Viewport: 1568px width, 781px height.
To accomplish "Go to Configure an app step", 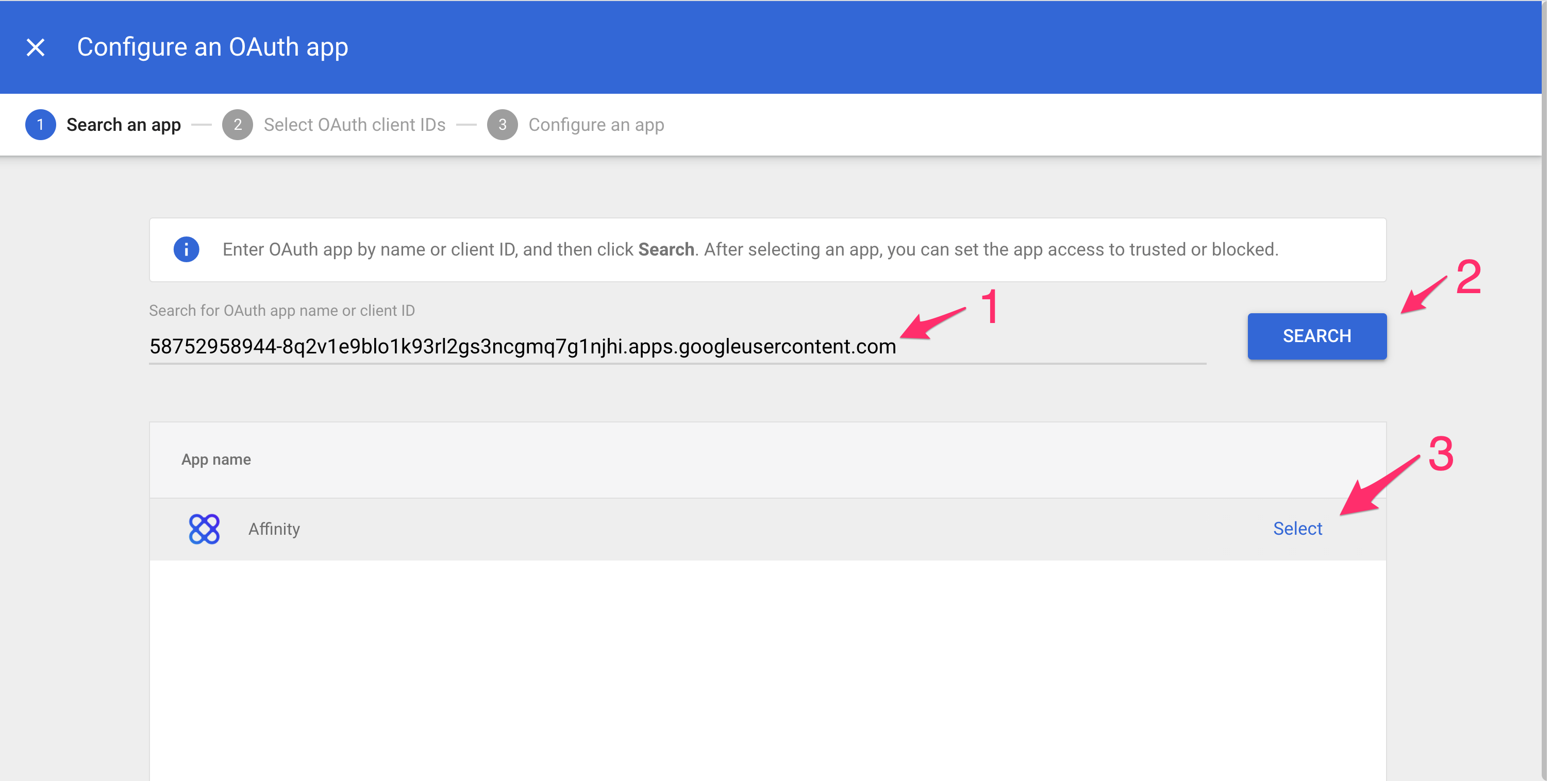I will point(596,125).
